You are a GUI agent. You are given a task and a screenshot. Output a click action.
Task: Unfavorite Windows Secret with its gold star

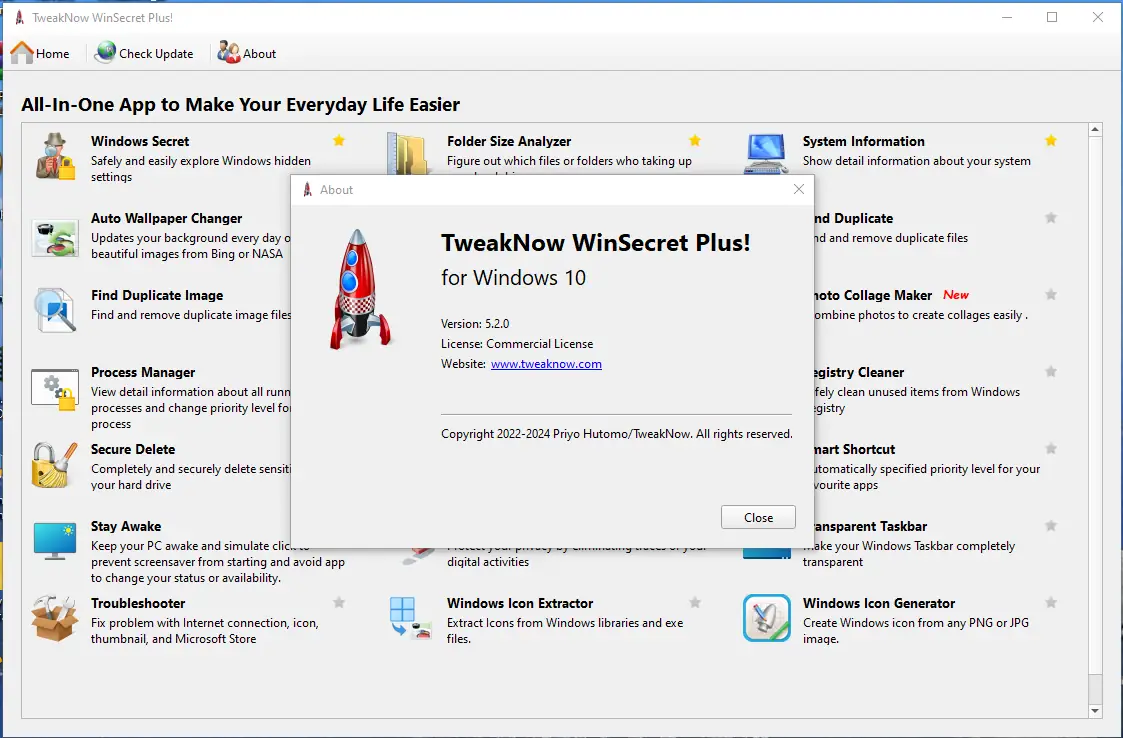click(339, 140)
